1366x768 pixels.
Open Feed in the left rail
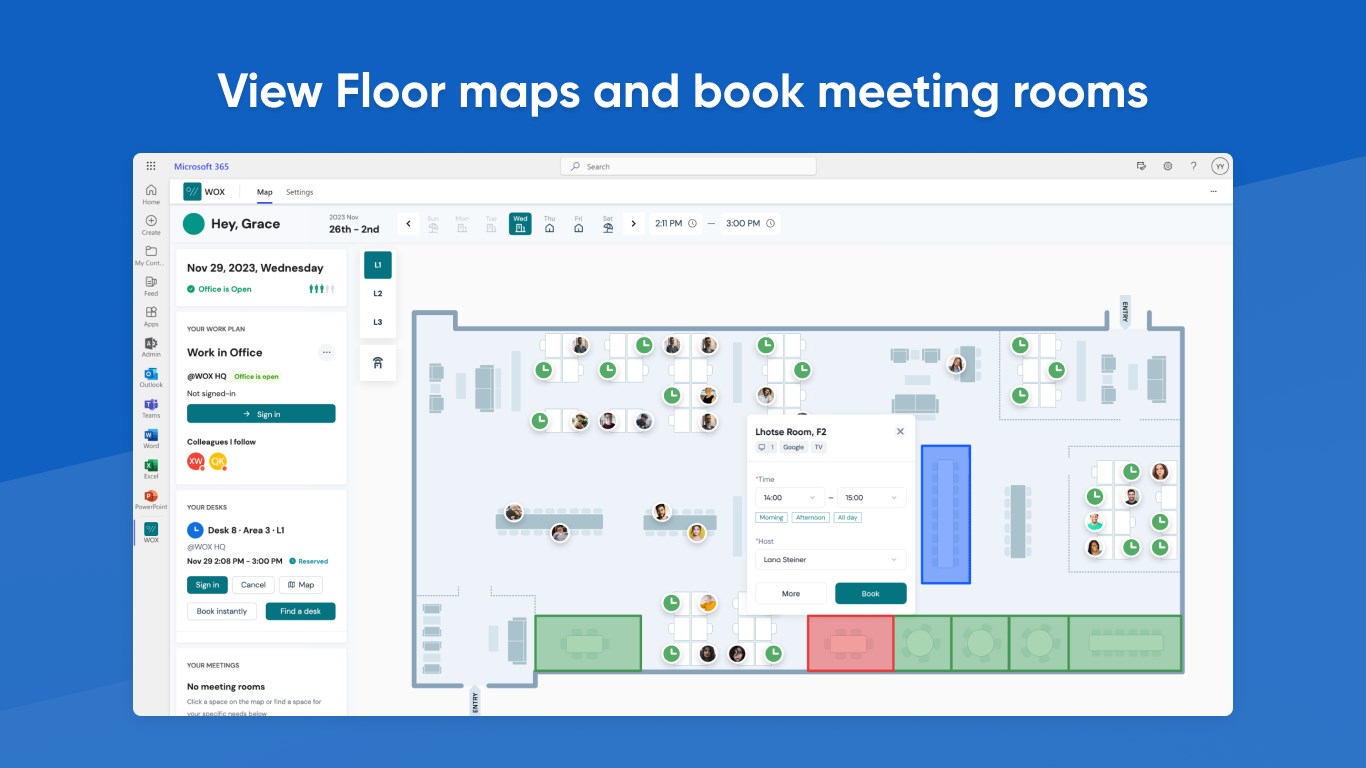pyautogui.click(x=151, y=286)
